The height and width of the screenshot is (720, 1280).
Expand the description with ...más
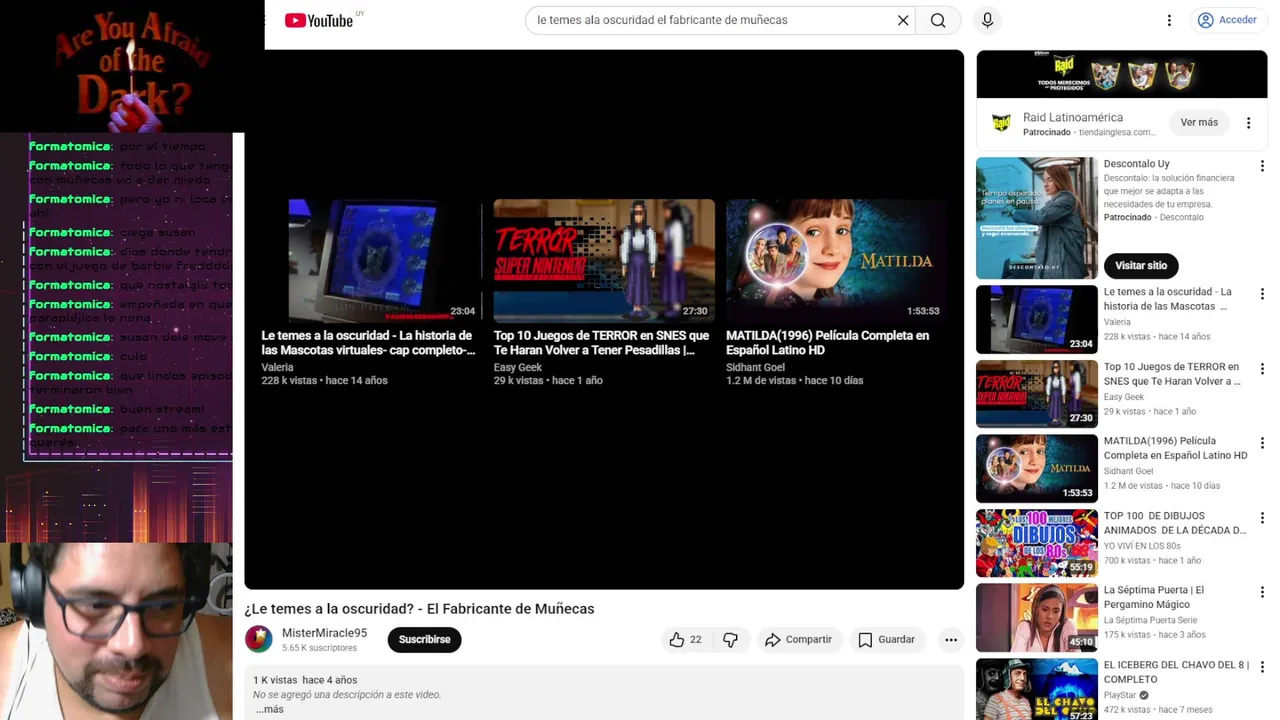[x=269, y=709]
